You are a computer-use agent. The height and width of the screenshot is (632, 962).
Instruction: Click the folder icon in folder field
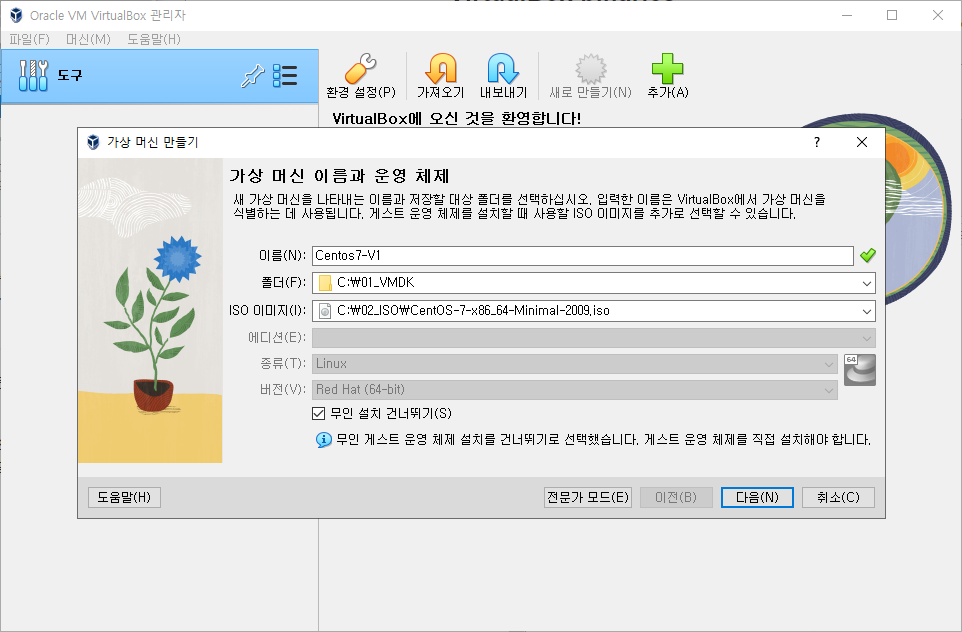pyautogui.click(x=326, y=283)
